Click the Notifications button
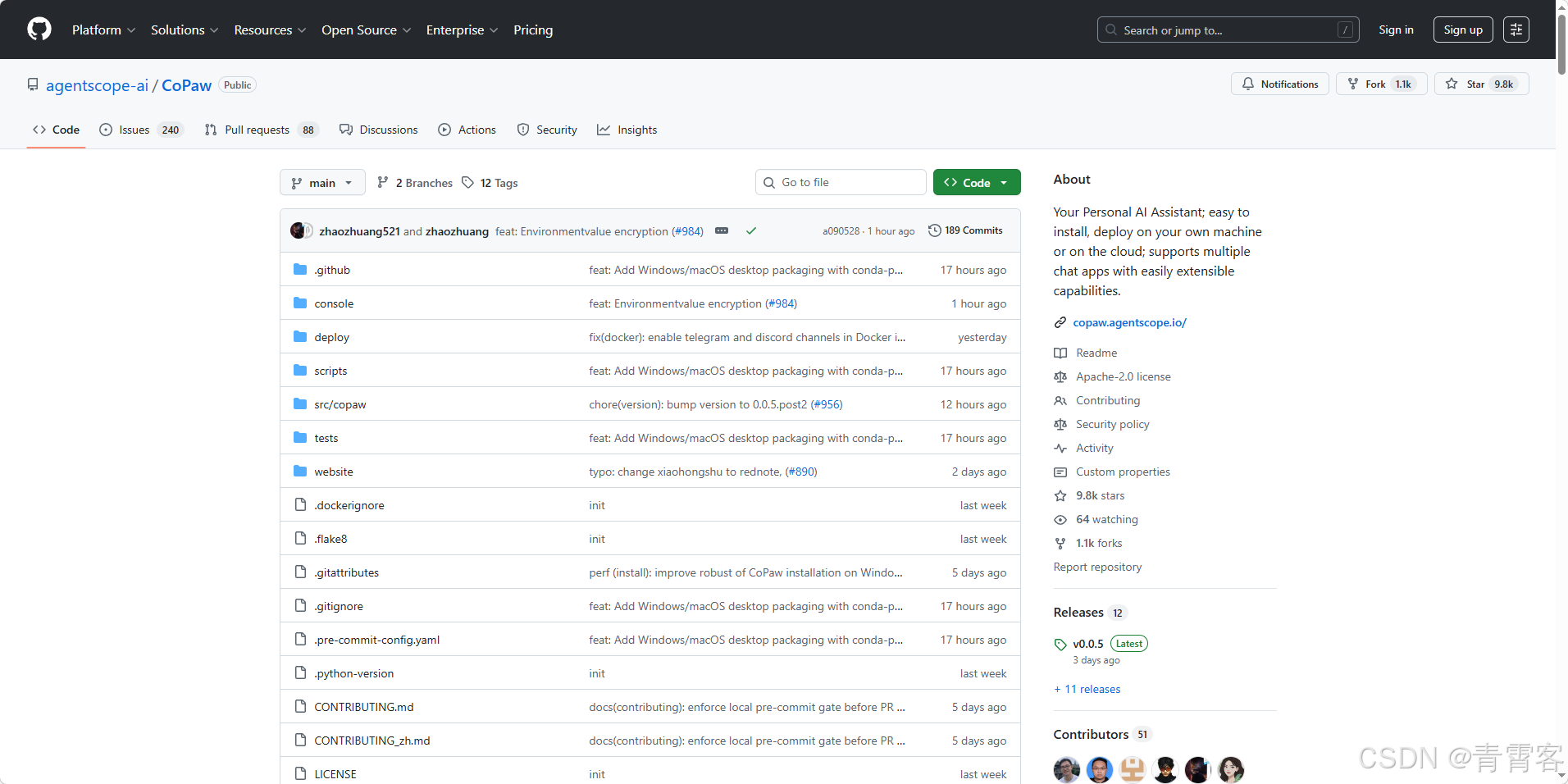Image resolution: width=1568 pixels, height=784 pixels. 1280,84
